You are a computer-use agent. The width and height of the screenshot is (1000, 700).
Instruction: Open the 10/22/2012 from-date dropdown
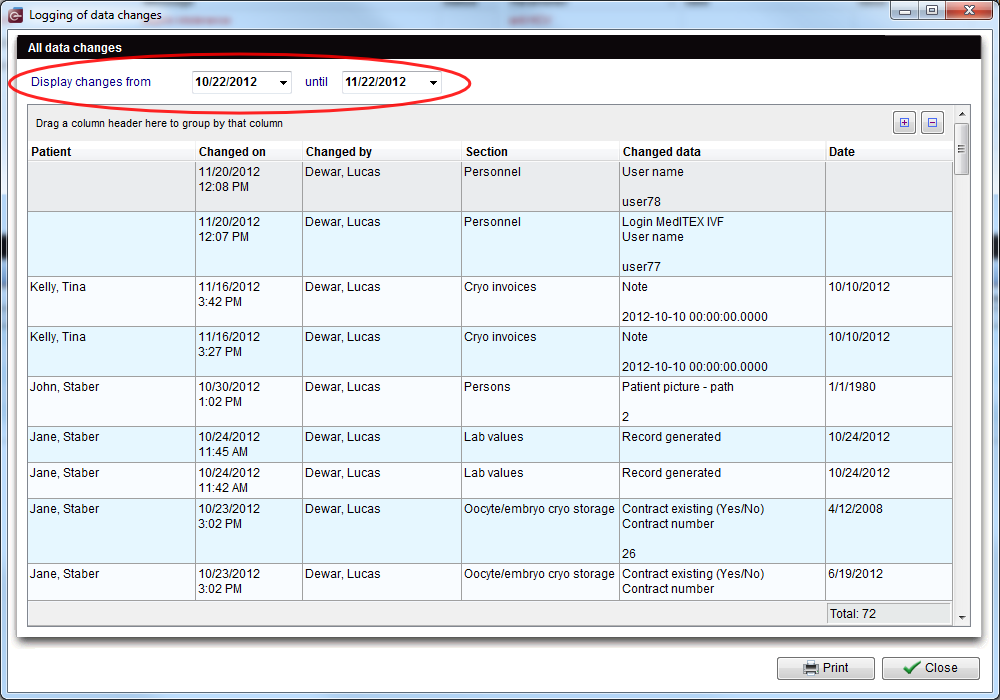tap(283, 82)
